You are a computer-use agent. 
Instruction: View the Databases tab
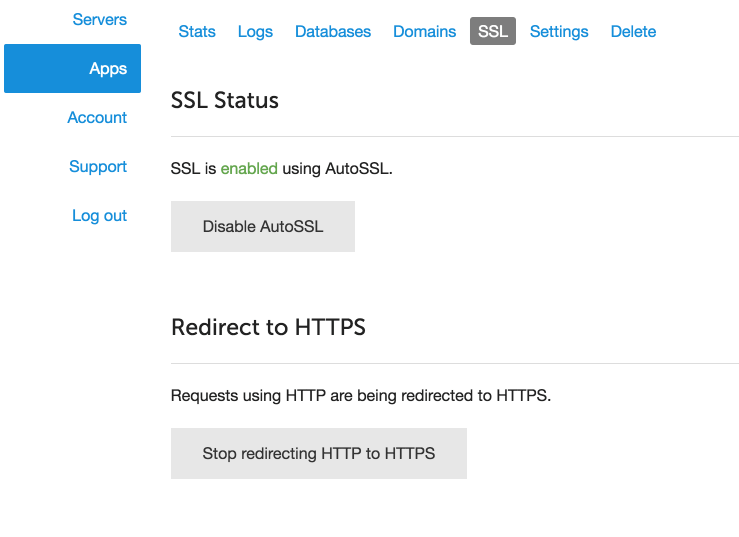point(333,32)
